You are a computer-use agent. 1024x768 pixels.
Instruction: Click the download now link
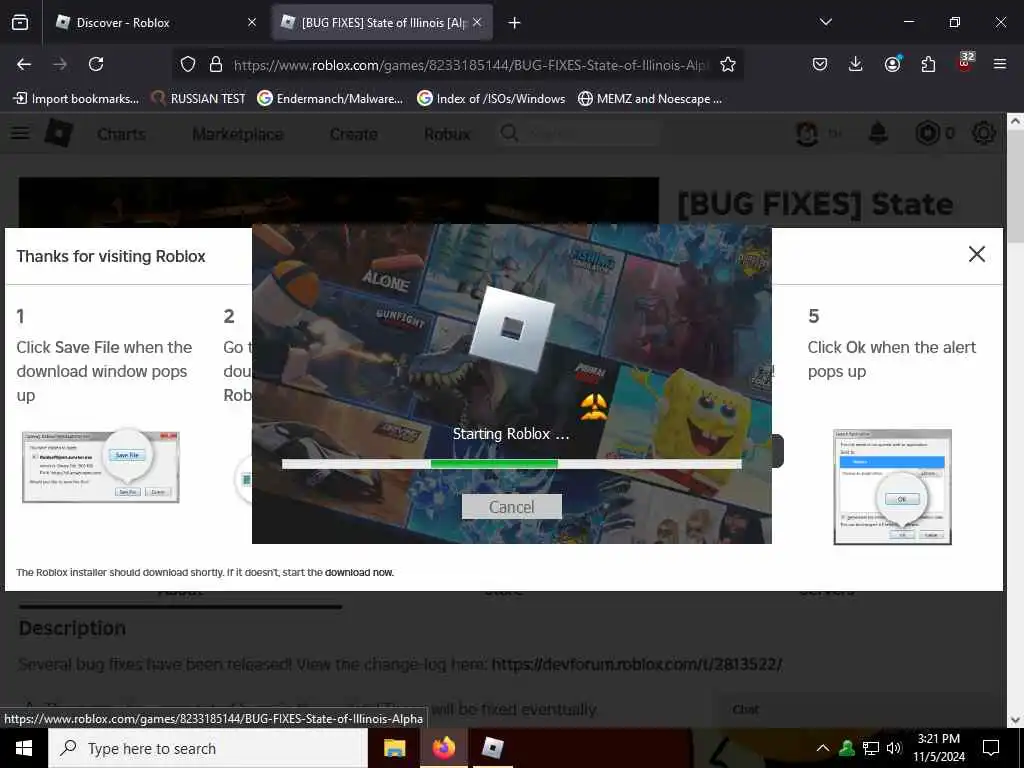[x=359, y=572]
